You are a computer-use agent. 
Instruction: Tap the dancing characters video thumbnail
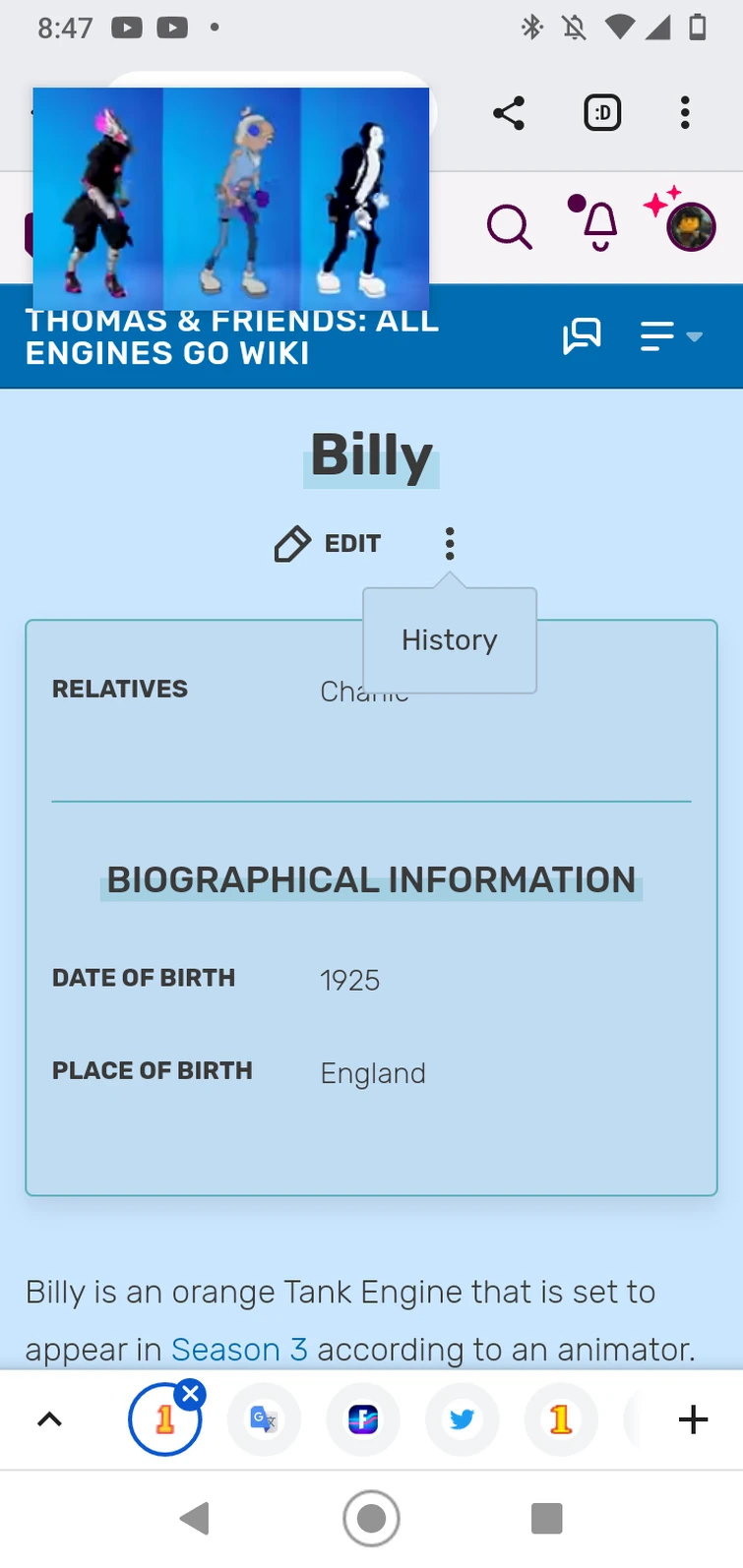point(231,197)
